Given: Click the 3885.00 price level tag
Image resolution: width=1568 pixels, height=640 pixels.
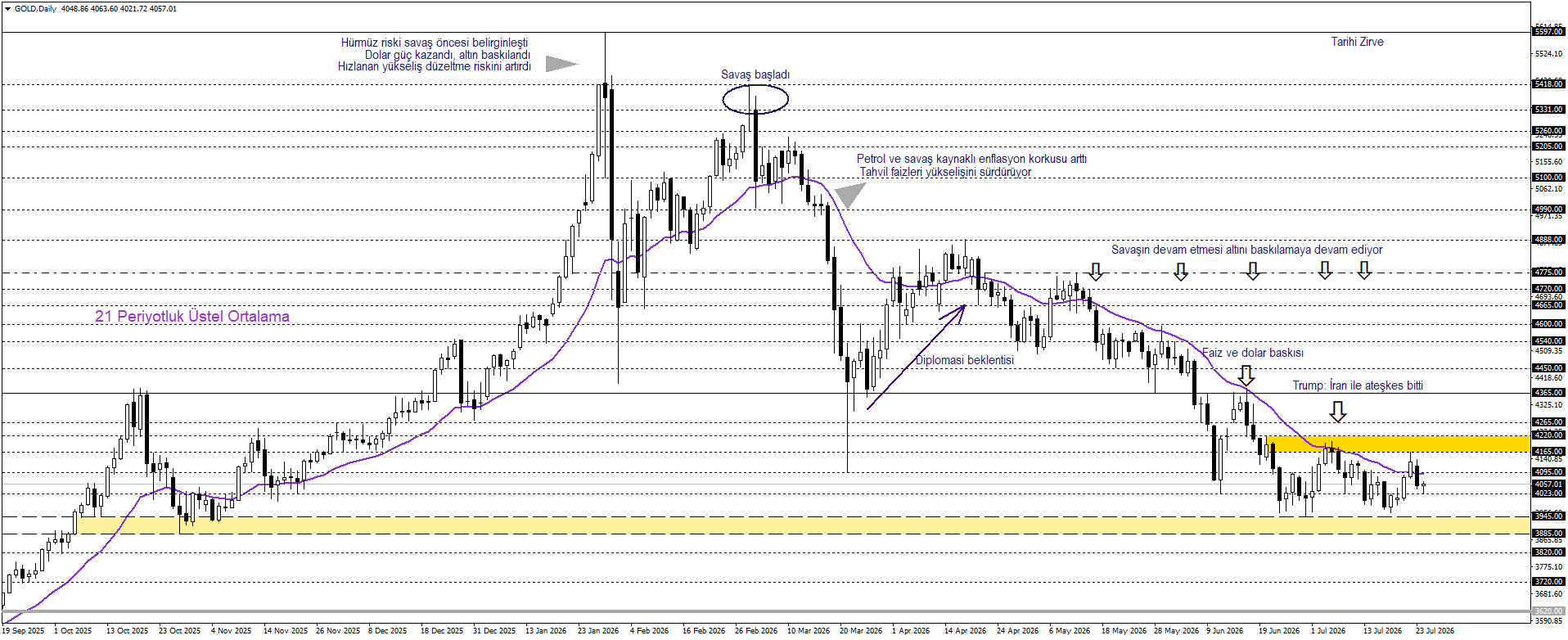Looking at the screenshot, I should tap(1548, 534).
